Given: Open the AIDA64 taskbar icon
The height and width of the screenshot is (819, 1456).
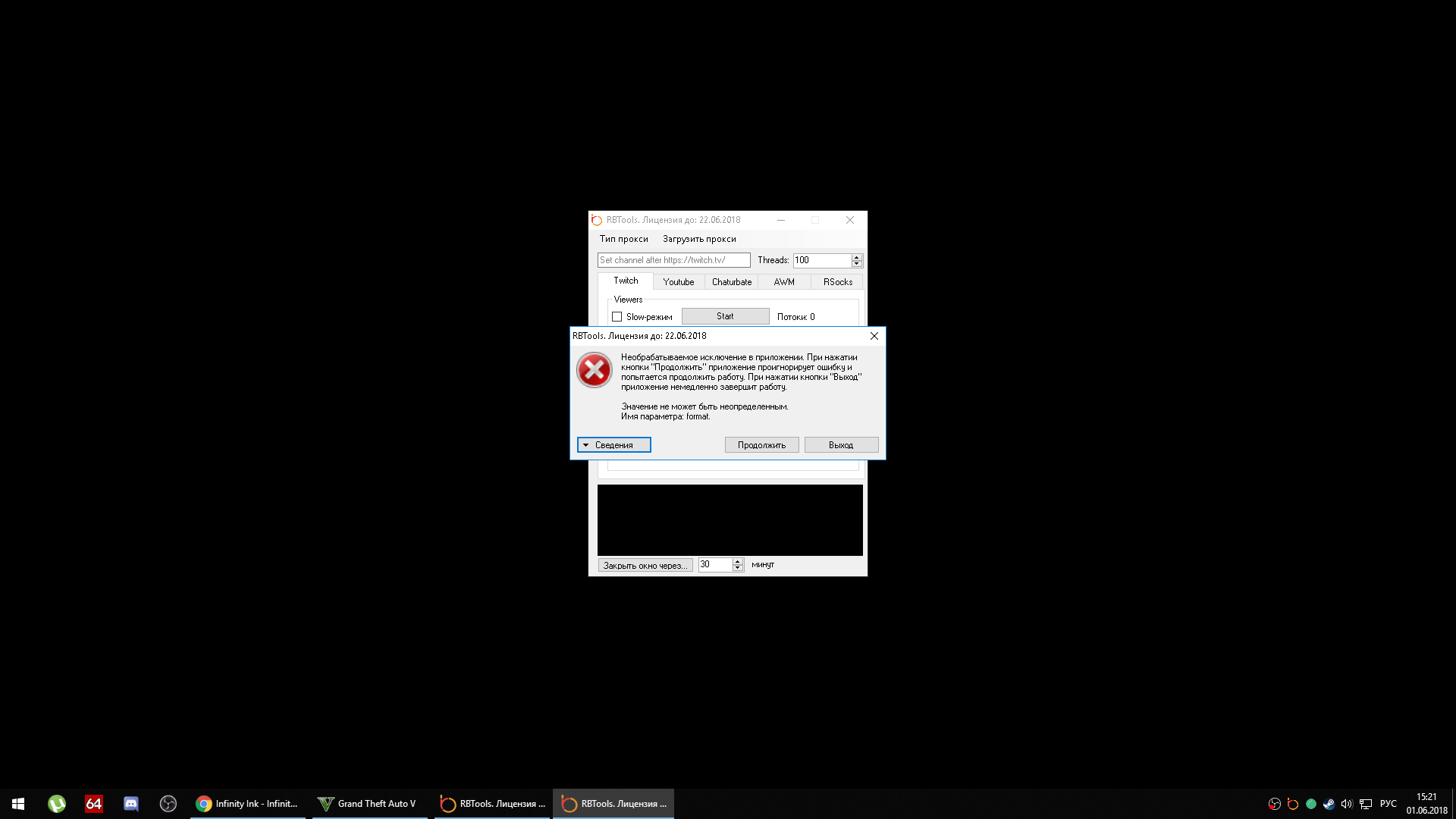Looking at the screenshot, I should [x=94, y=804].
